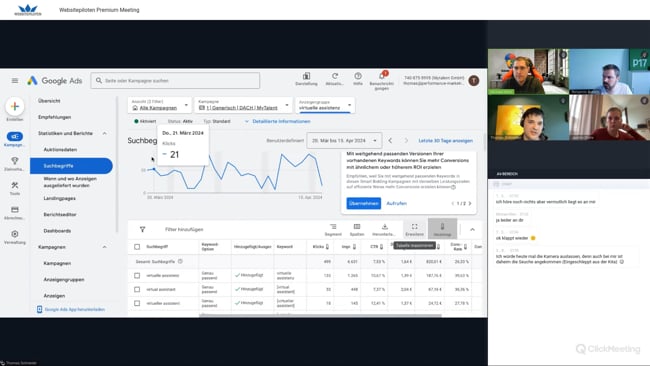Click the Aufrufen link

click(x=396, y=204)
